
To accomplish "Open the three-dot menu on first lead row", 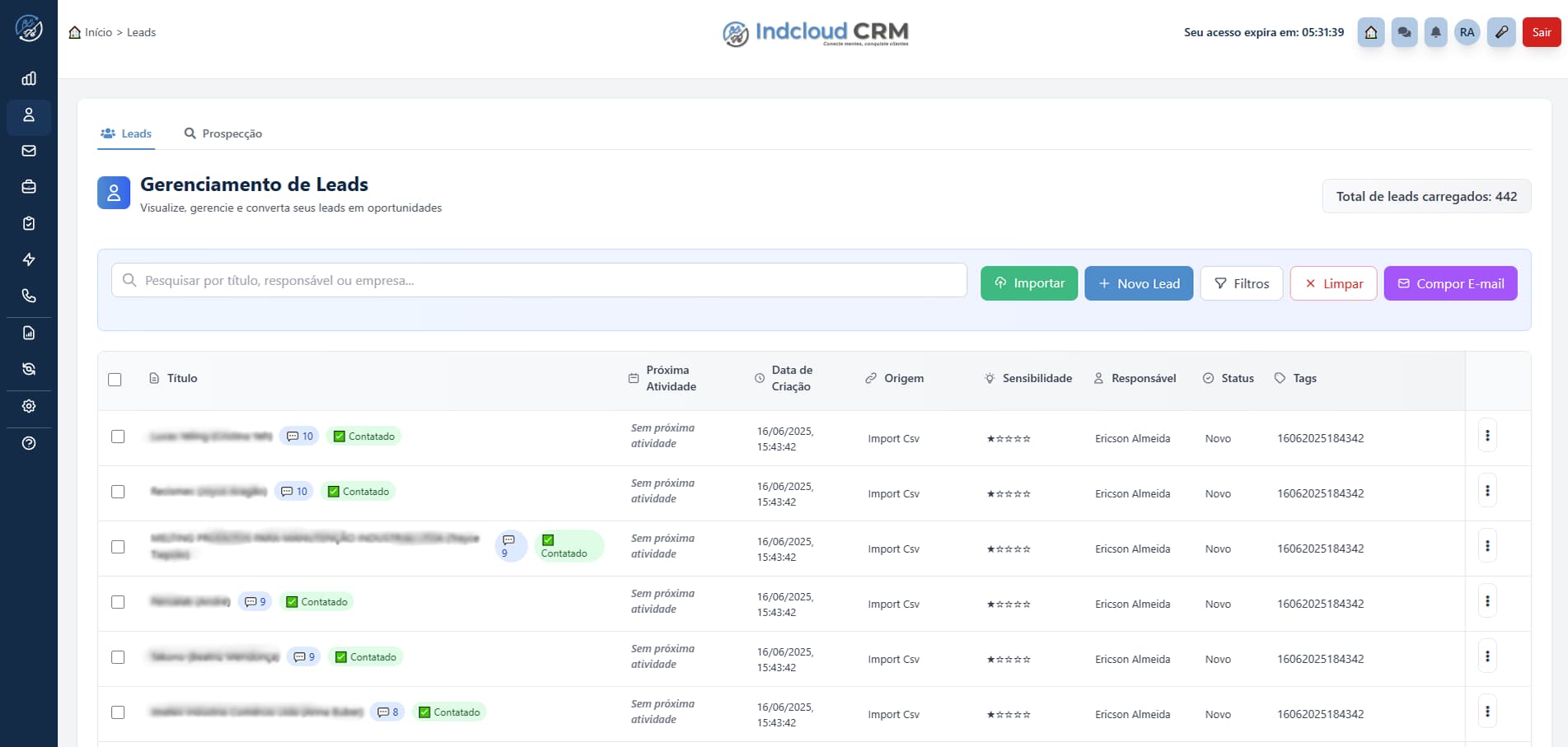I will (1487, 436).
